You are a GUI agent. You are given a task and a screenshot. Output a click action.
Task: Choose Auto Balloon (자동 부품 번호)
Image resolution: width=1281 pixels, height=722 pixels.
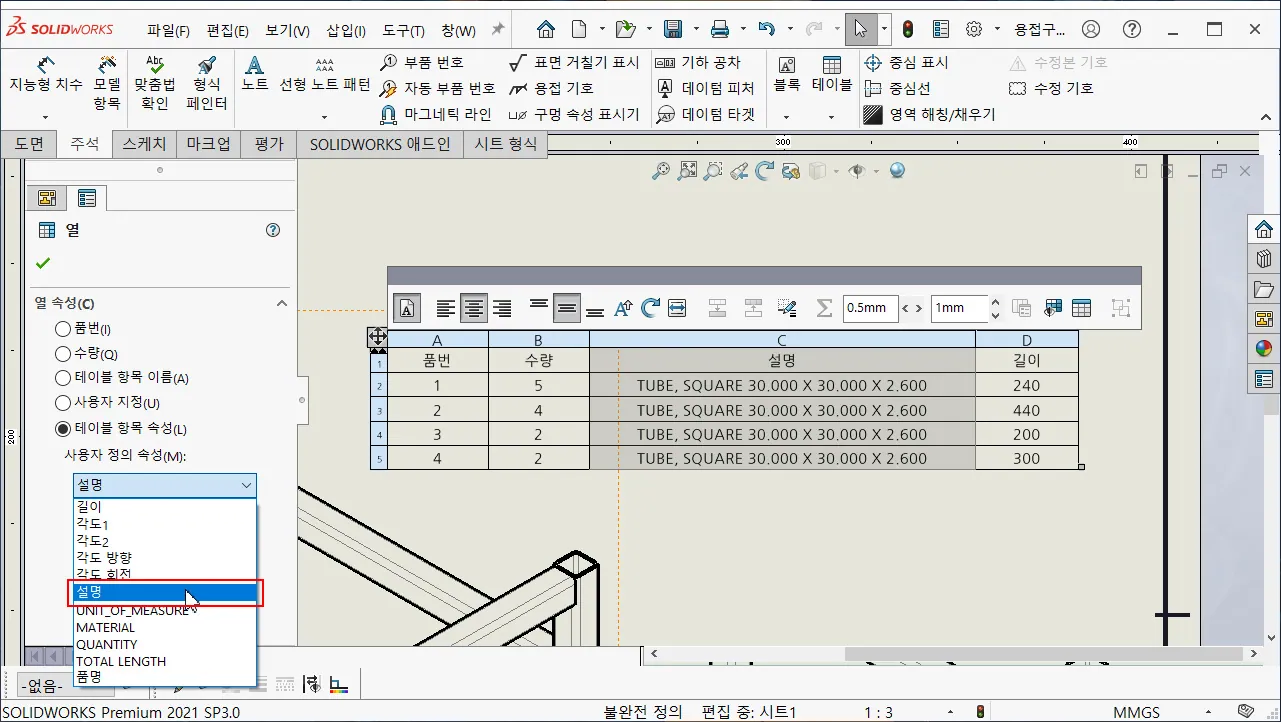tap(438, 88)
